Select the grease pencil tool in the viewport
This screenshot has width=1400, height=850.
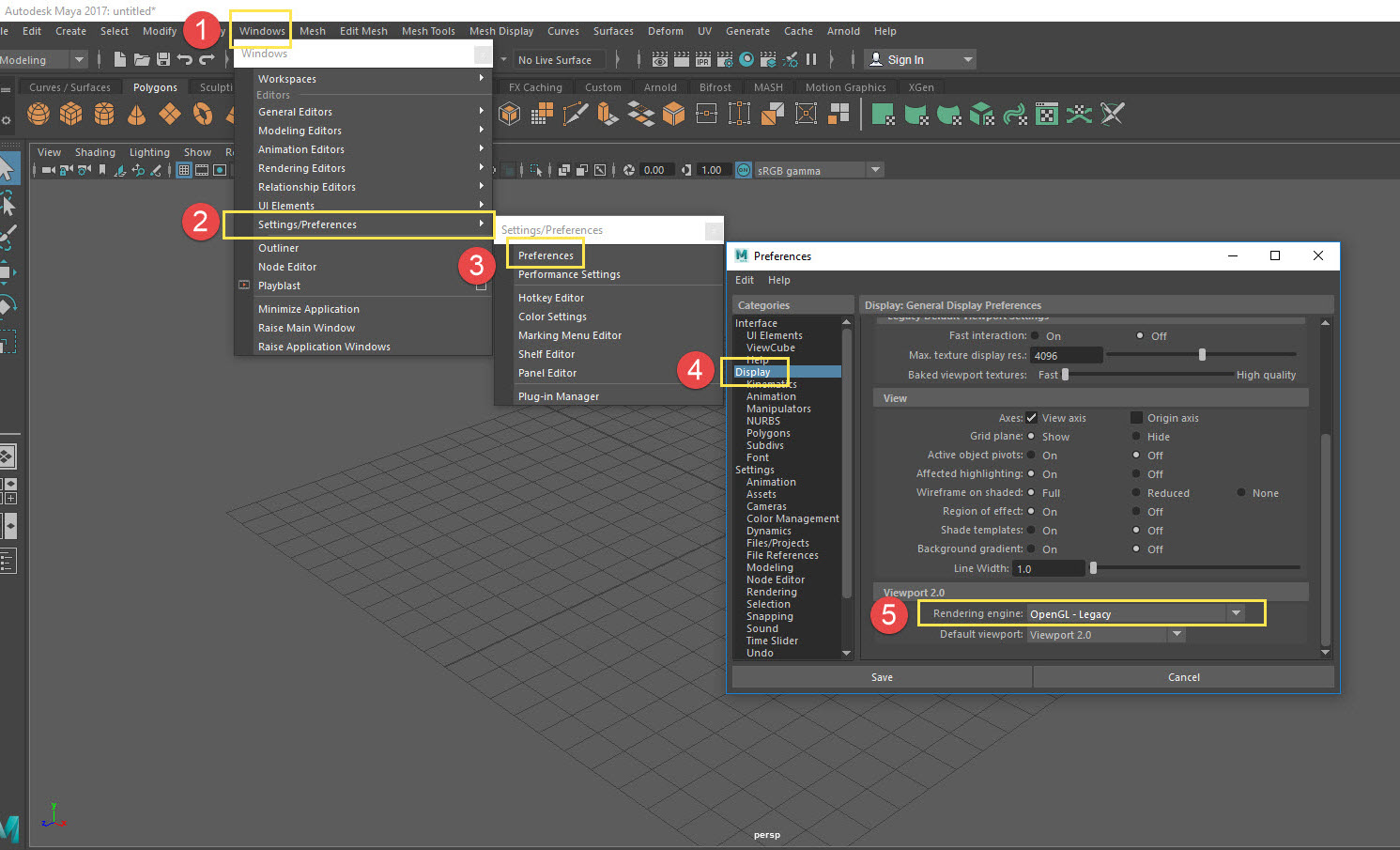pos(155,170)
